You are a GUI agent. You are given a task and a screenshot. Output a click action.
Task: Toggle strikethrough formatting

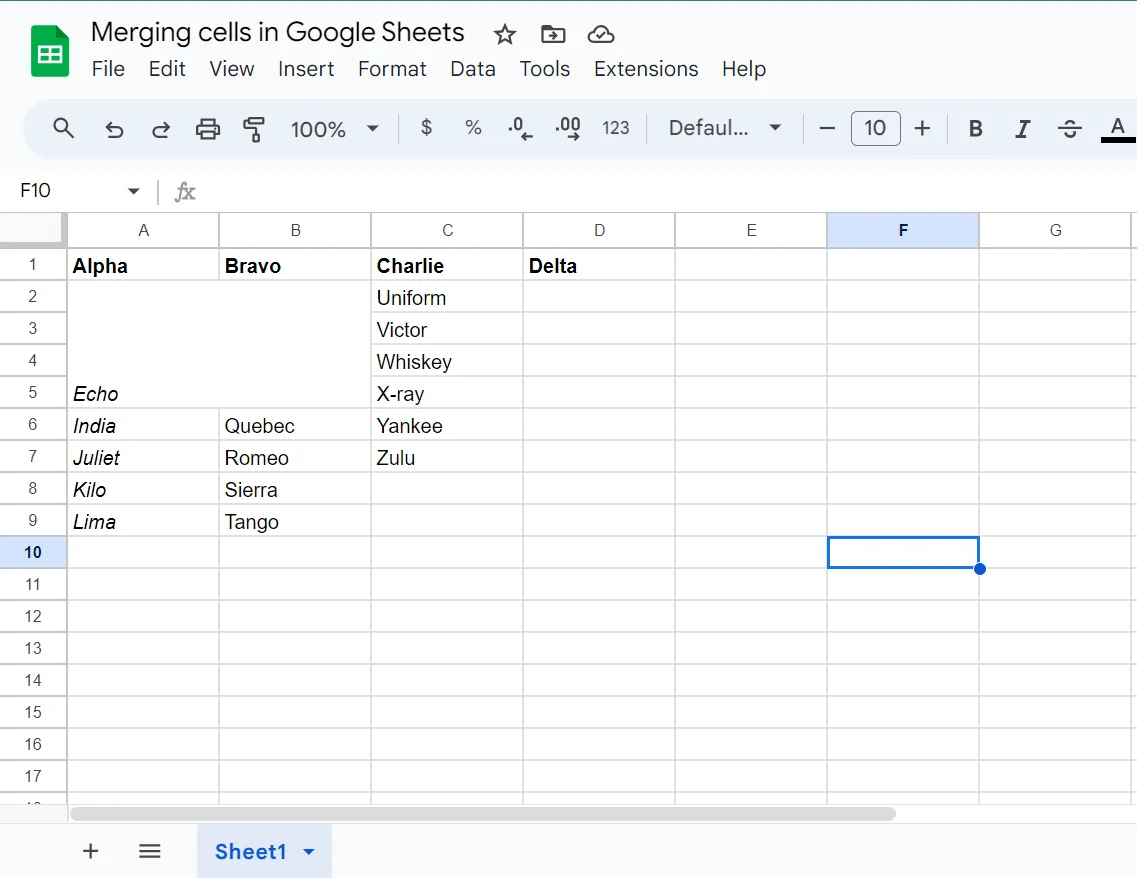1070,129
